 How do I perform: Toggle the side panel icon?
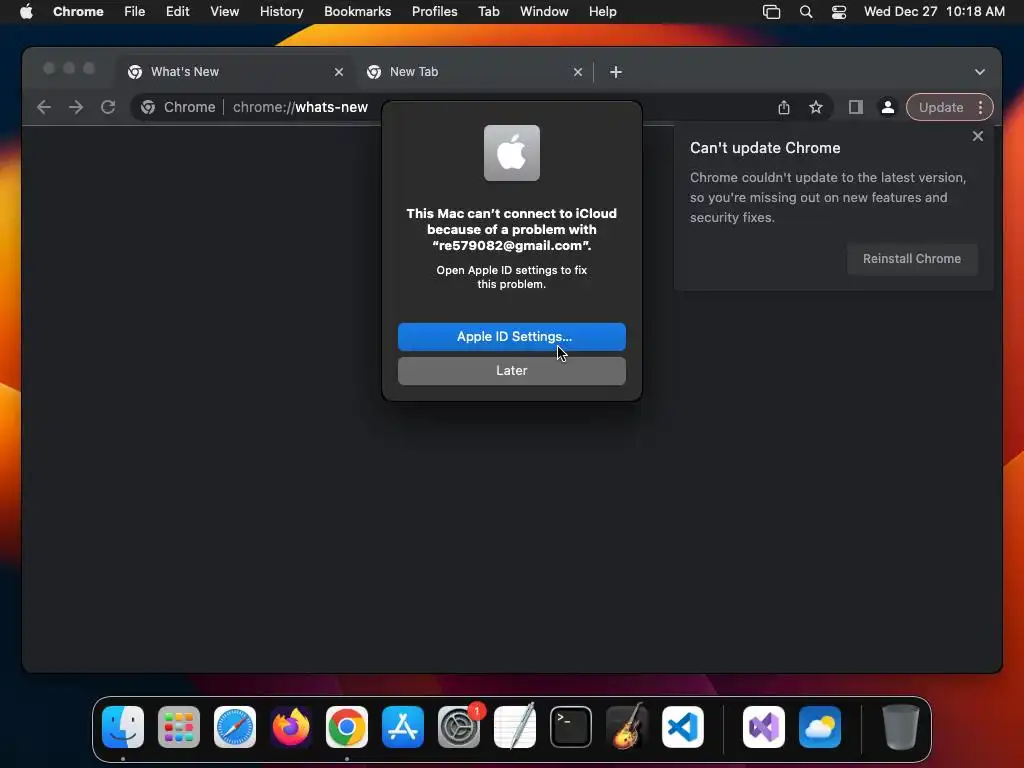(856, 107)
